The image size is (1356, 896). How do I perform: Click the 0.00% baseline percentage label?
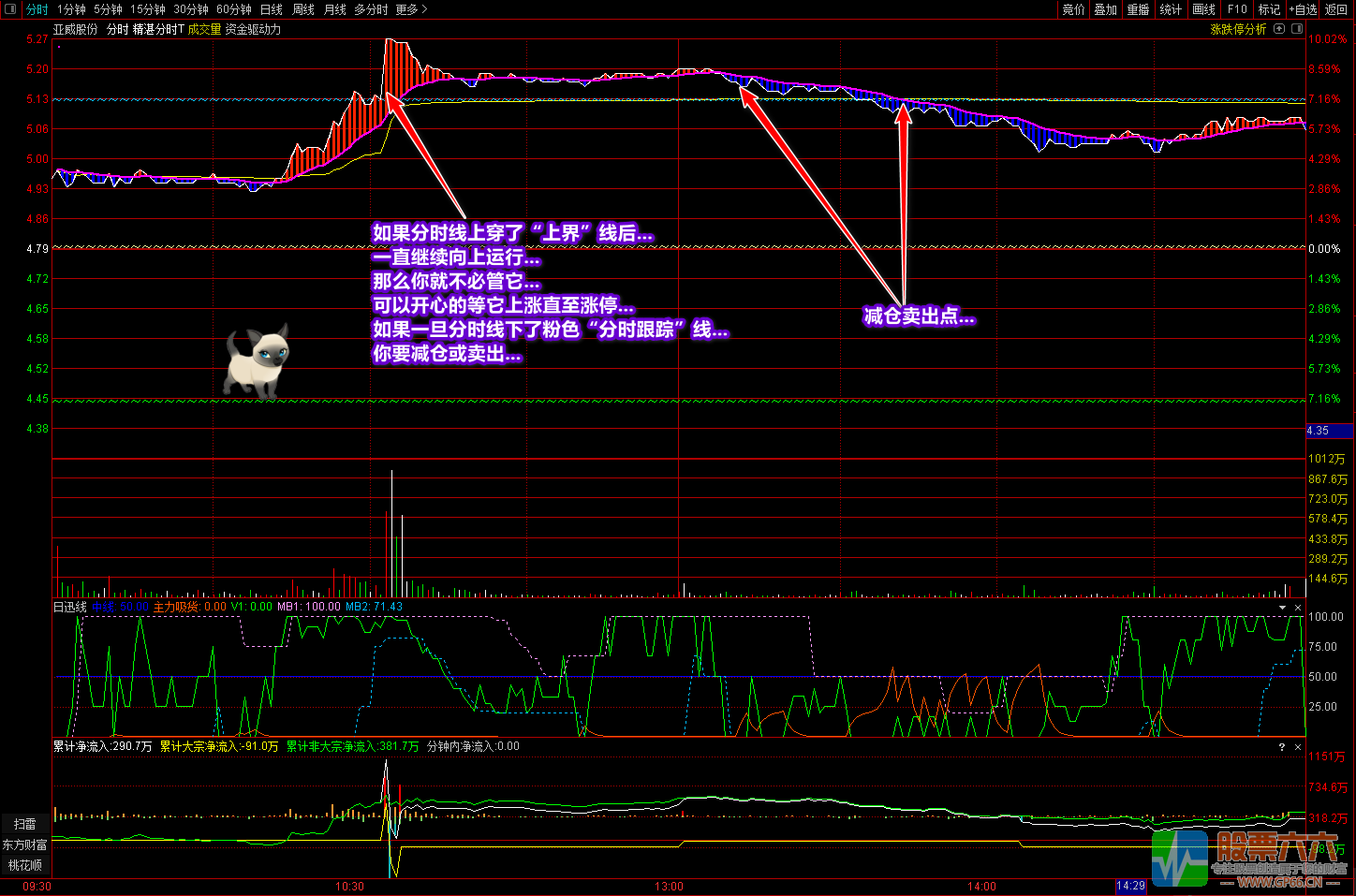[1324, 249]
